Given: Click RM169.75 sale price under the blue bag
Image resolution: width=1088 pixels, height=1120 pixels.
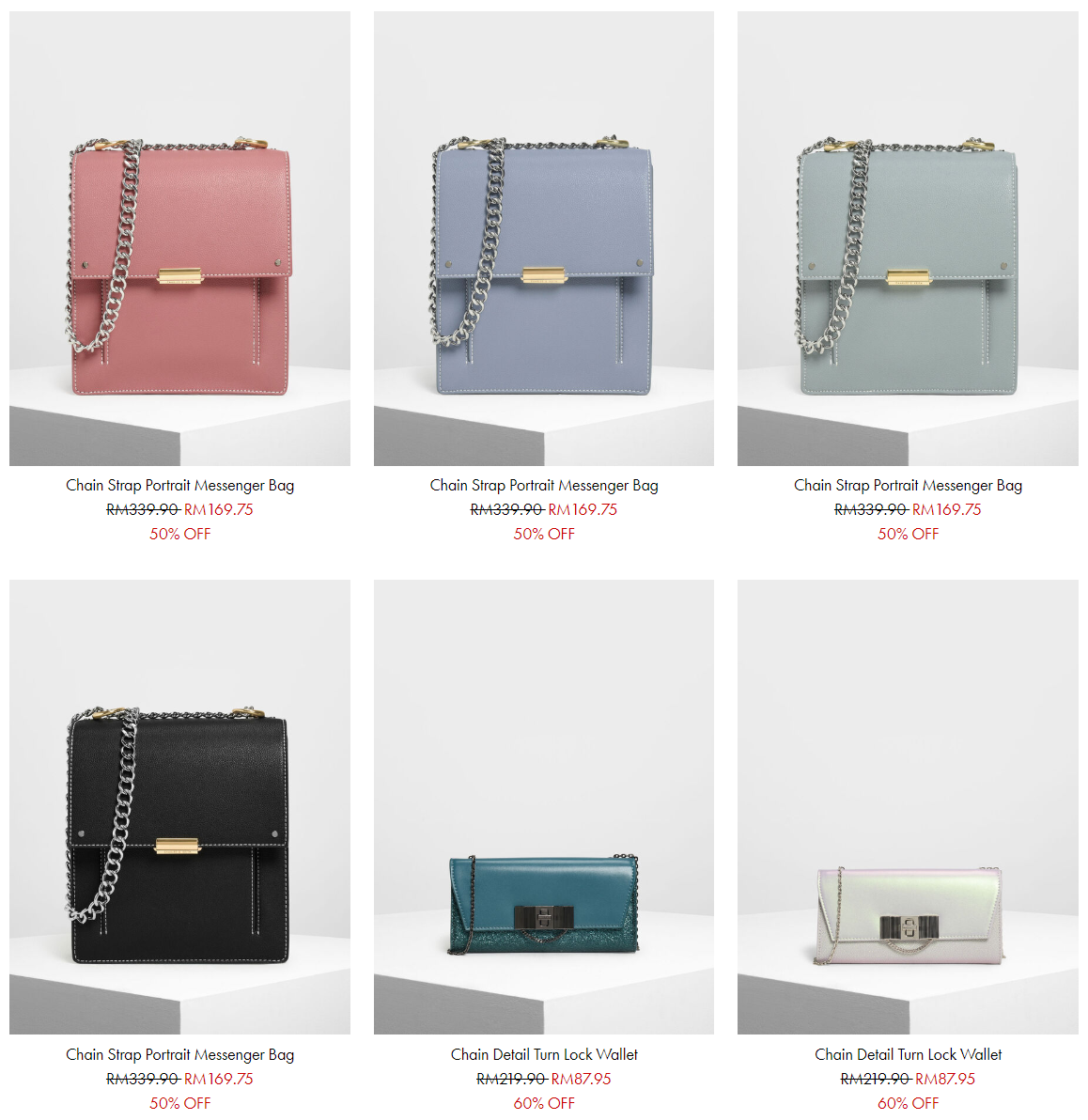Looking at the screenshot, I should click(583, 509).
